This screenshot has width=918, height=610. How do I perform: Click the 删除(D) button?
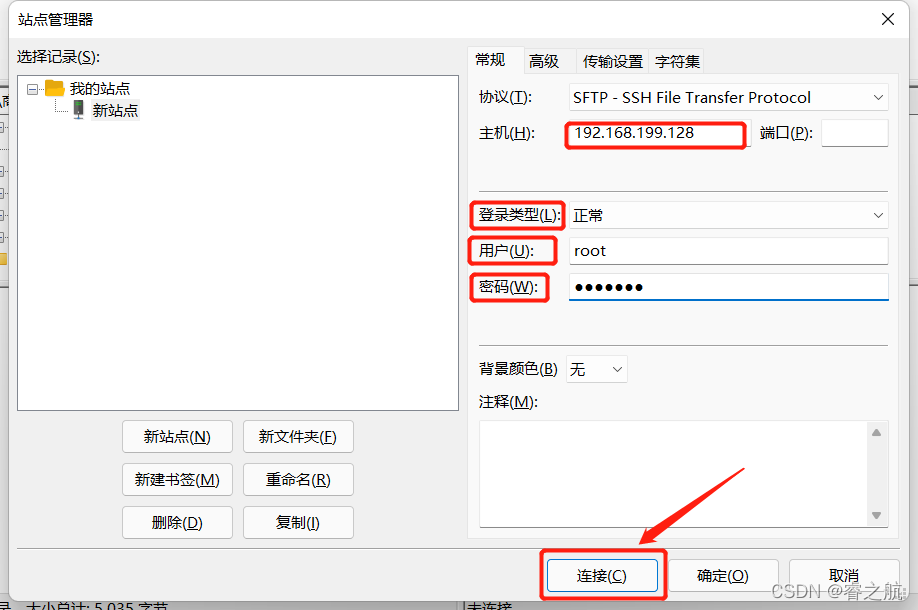click(177, 523)
